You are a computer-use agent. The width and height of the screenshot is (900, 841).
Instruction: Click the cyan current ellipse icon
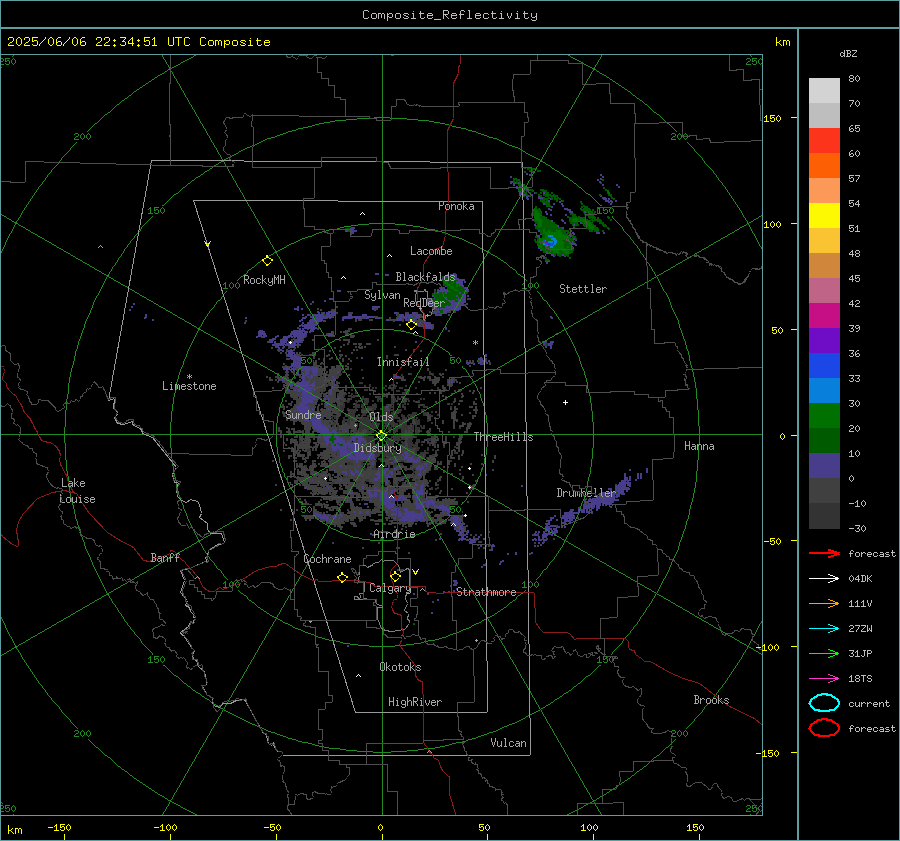824,703
